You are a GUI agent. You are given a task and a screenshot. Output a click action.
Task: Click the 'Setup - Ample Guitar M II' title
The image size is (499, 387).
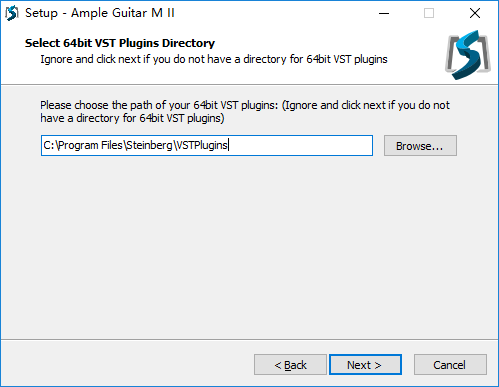tap(100, 13)
